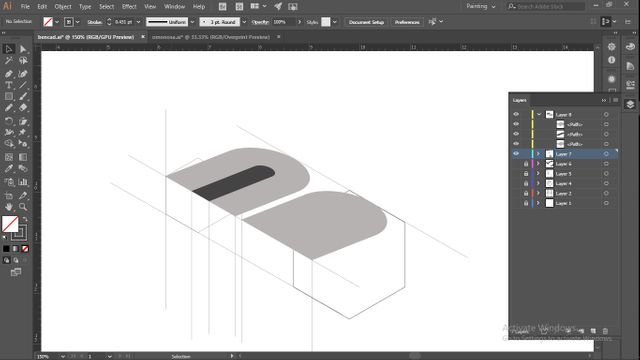
Task: Open the File menu
Action: pos(25,7)
